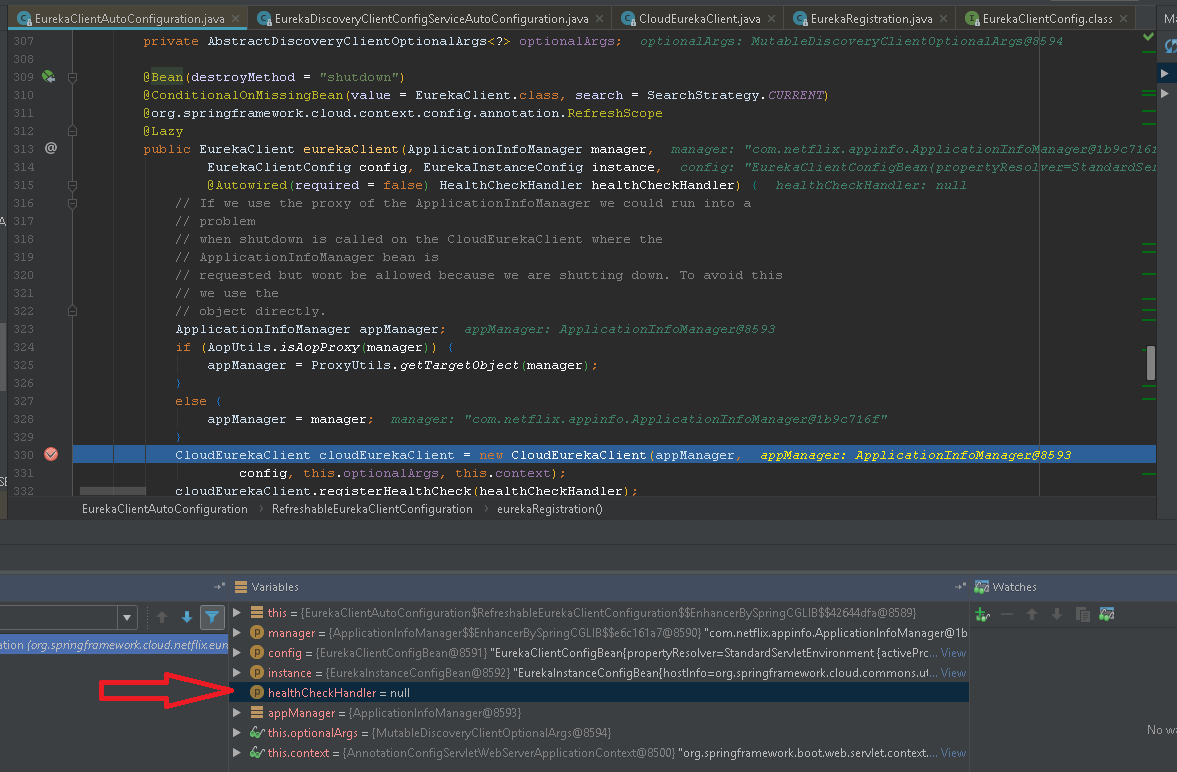Click the copy watch icon in Watches toolbar
Image resolution: width=1177 pixels, height=772 pixels.
tap(1083, 613)
